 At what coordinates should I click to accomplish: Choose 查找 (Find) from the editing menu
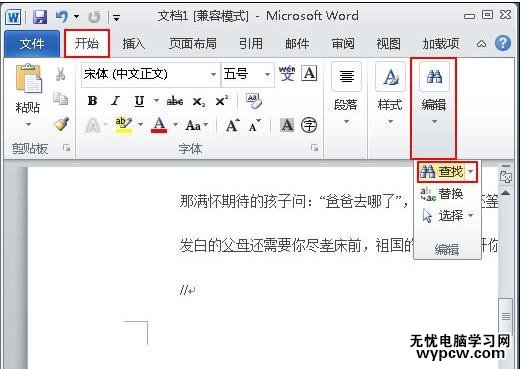coord(441,172)
